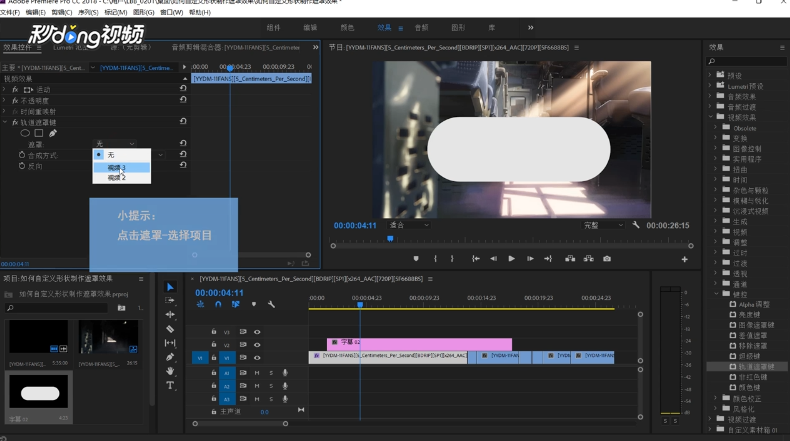The height and width of the screenshot is (441, 790).
Task: Select the Pen tool in tools panel
Action: coord(170,357)
